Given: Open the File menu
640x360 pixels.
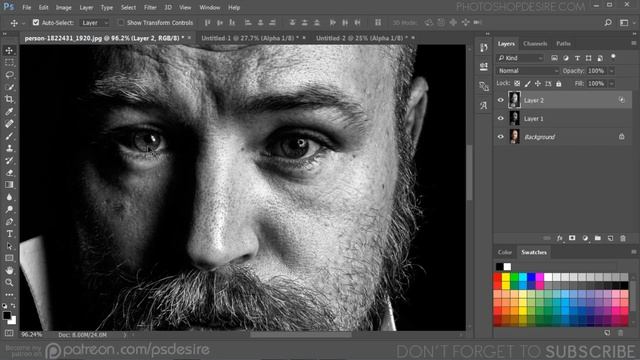Looking at the screenshot, I should coord(27,7).
